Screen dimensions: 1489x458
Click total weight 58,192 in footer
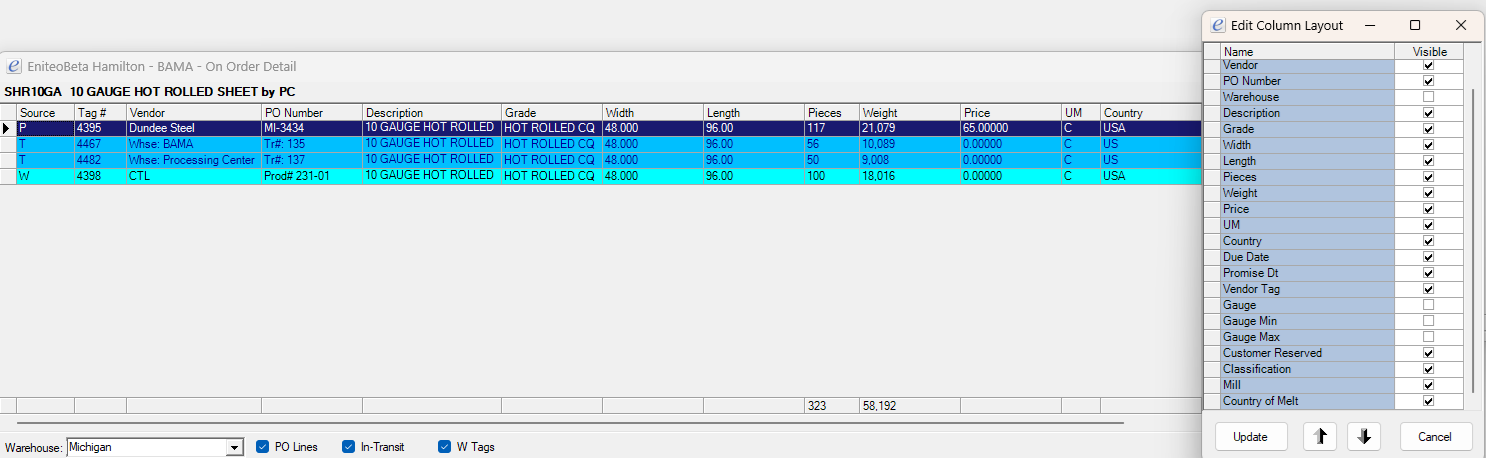point(910,405)
